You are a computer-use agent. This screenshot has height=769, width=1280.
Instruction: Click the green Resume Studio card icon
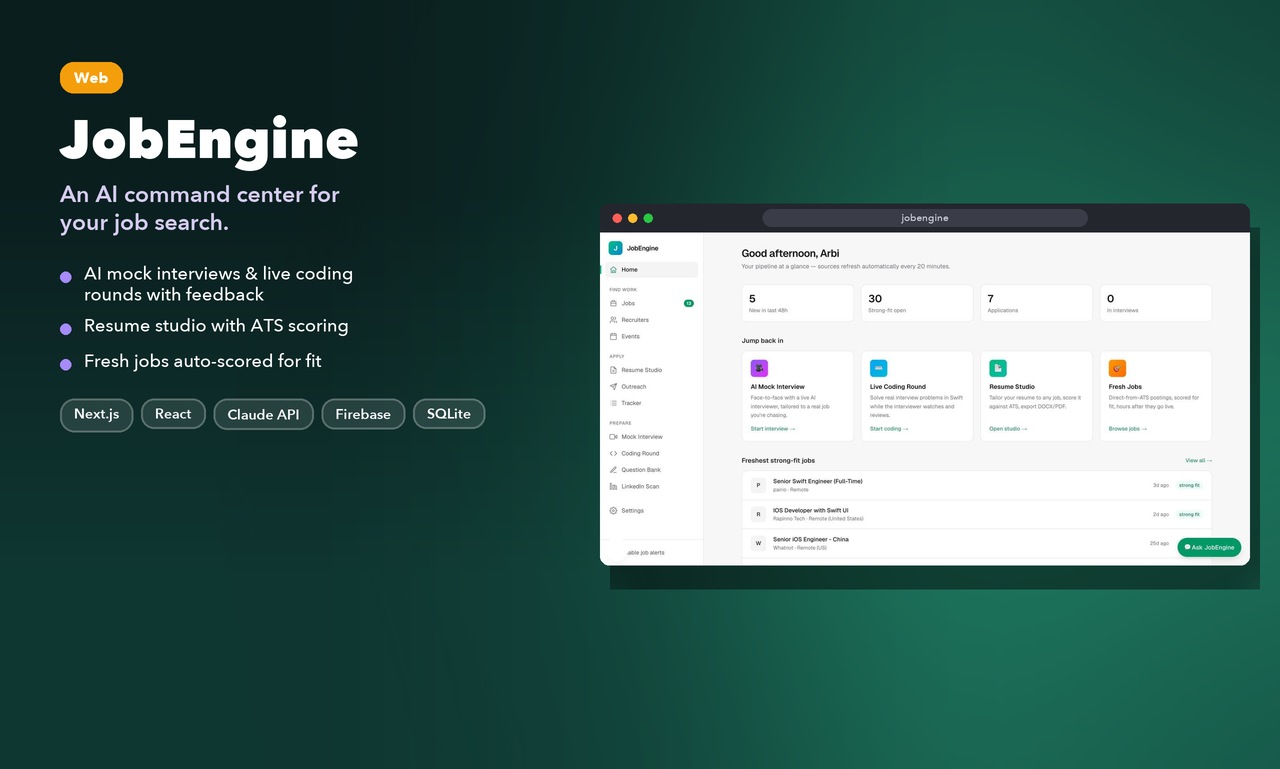(x=998, y=368)
